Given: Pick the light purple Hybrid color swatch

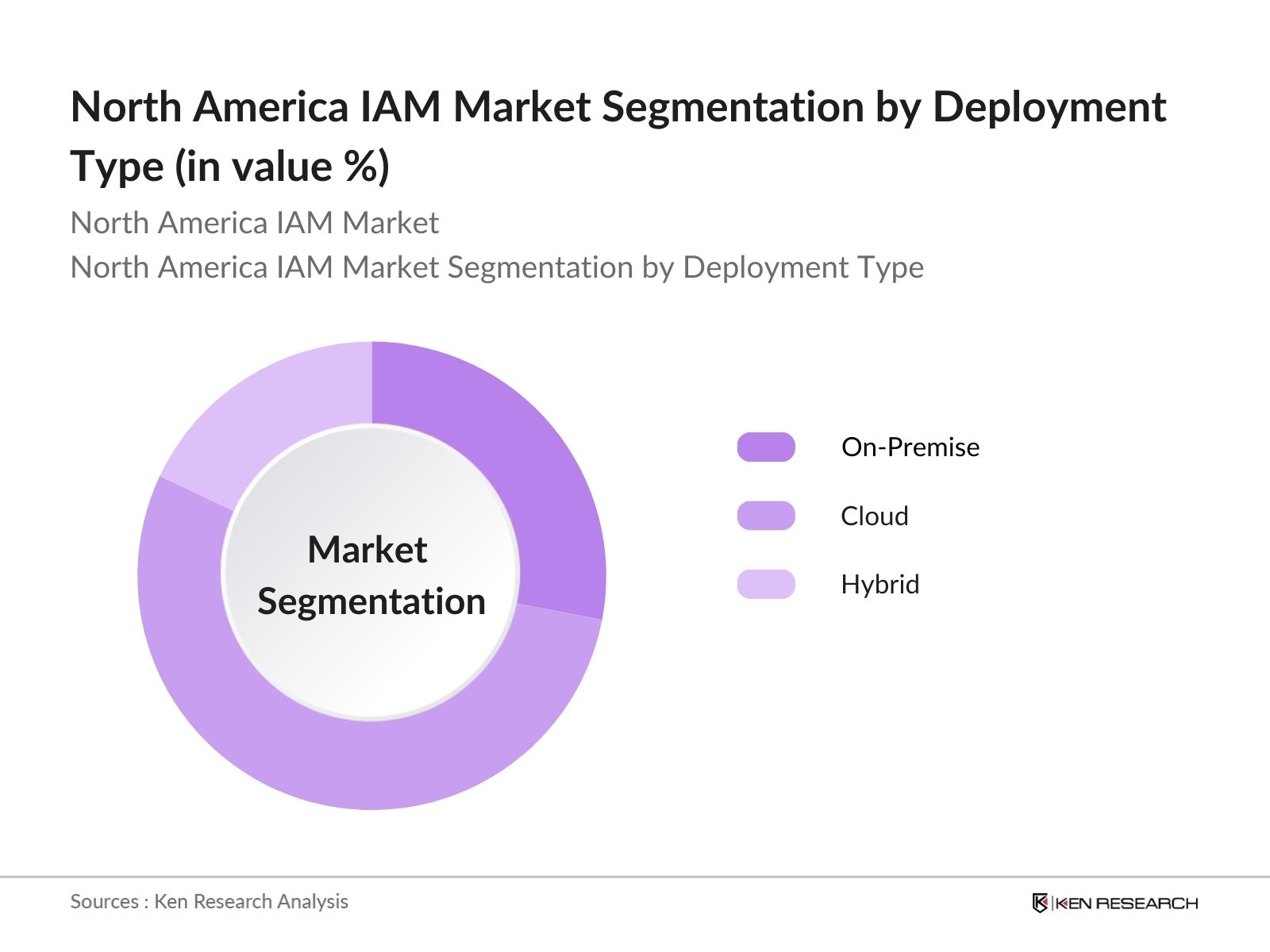Looking at the screenshot, I should (765, 585).
